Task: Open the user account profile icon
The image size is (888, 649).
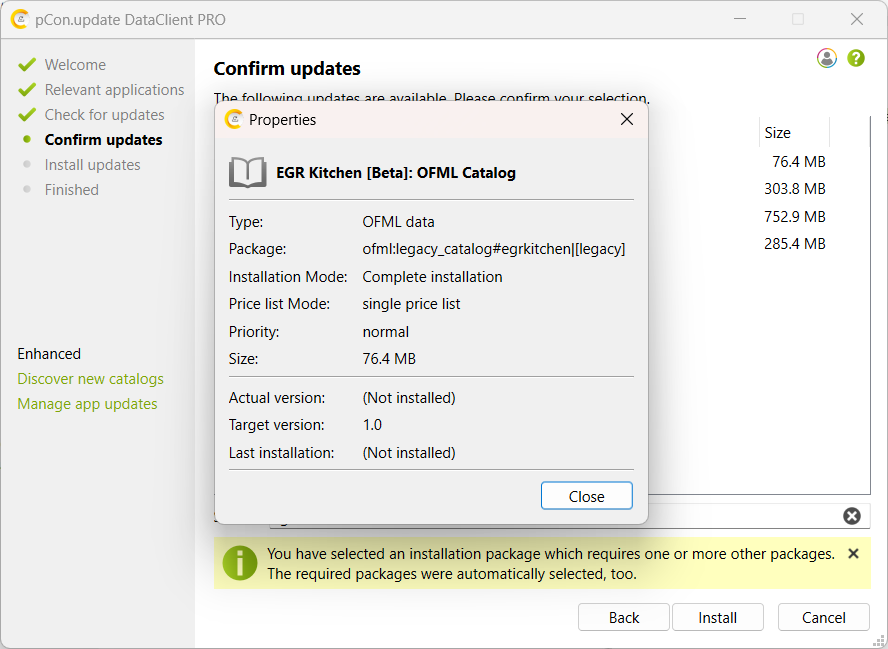Action: pos(827,58)
